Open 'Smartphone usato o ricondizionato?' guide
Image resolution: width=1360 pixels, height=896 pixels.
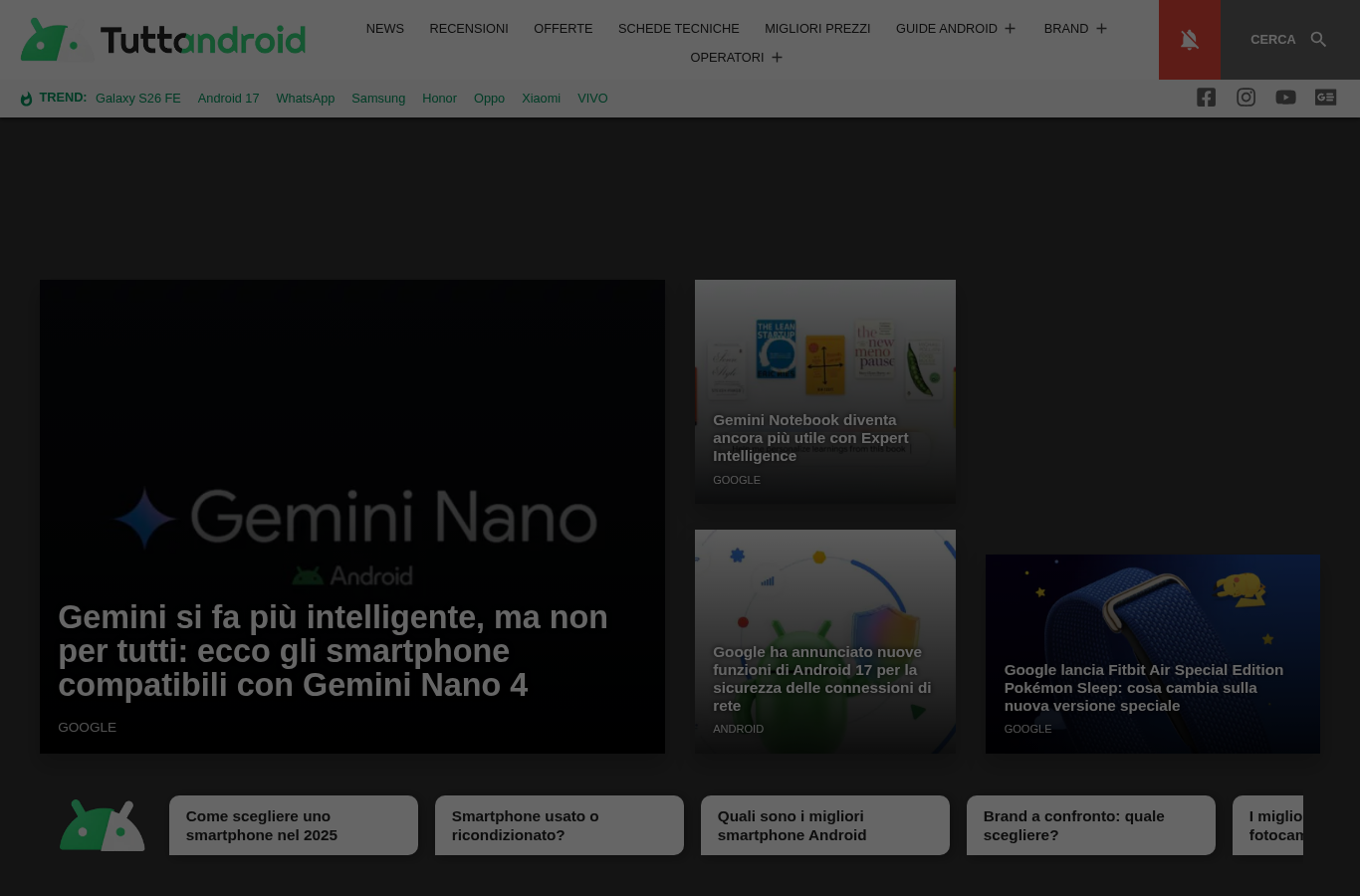560,825
